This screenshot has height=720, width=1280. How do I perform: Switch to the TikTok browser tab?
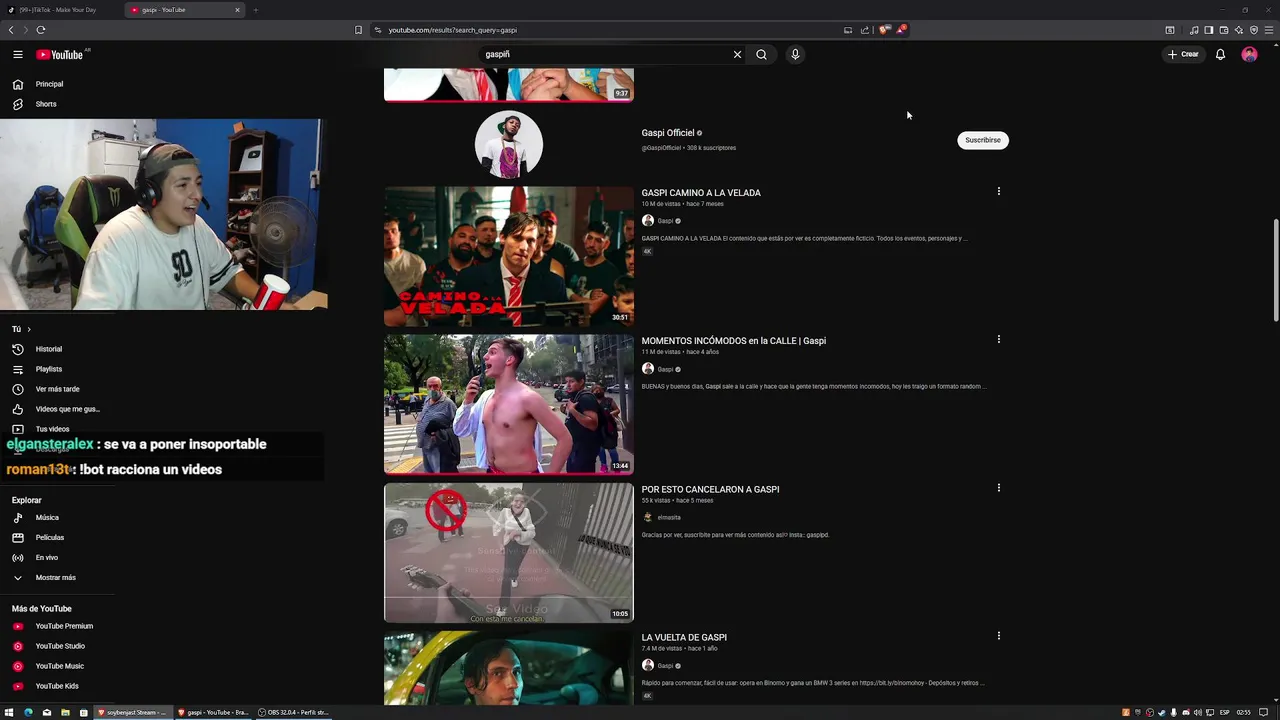coord(58,10)
